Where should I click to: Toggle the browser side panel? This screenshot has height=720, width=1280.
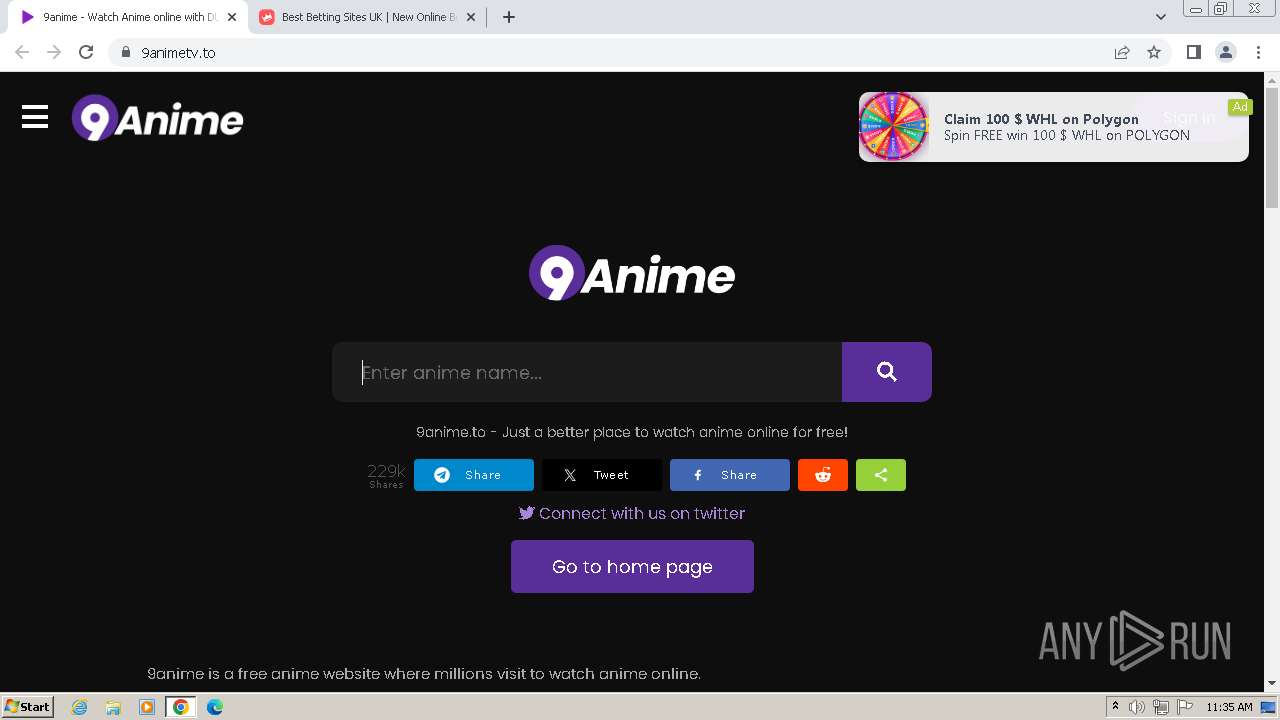(x=1193, y=52)
